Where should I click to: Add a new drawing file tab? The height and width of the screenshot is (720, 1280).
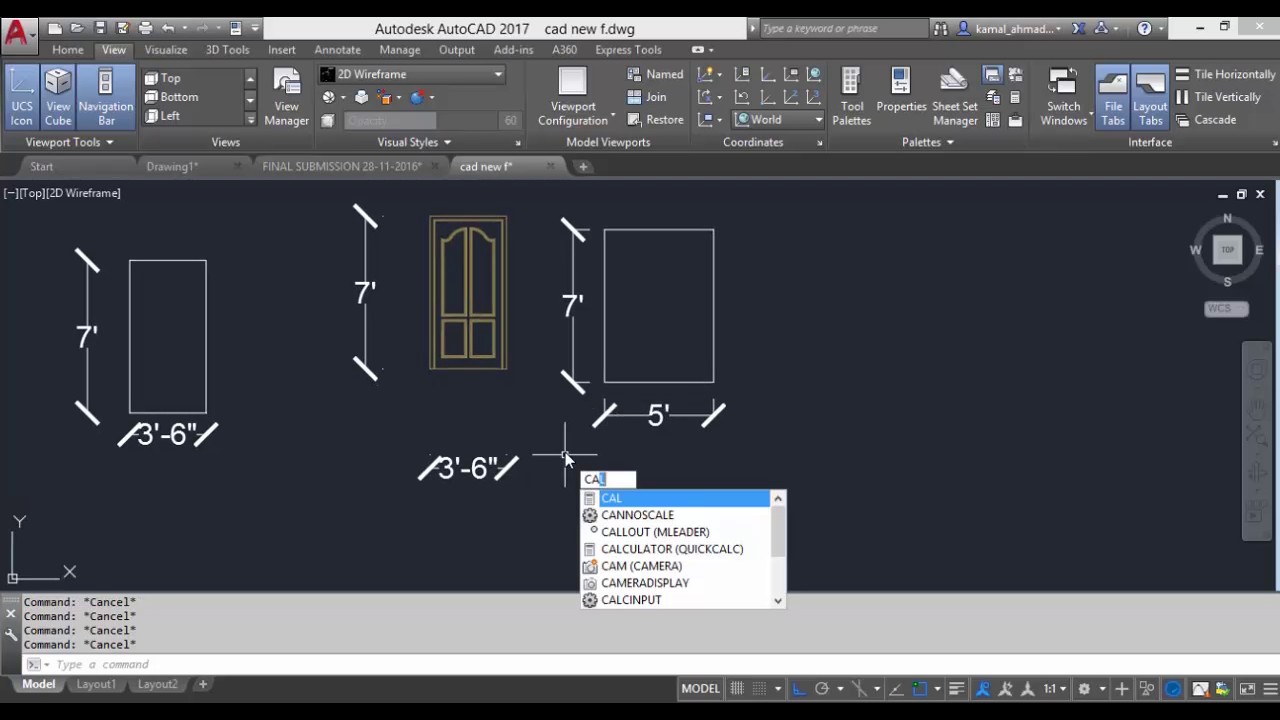(x=583, y=166)
